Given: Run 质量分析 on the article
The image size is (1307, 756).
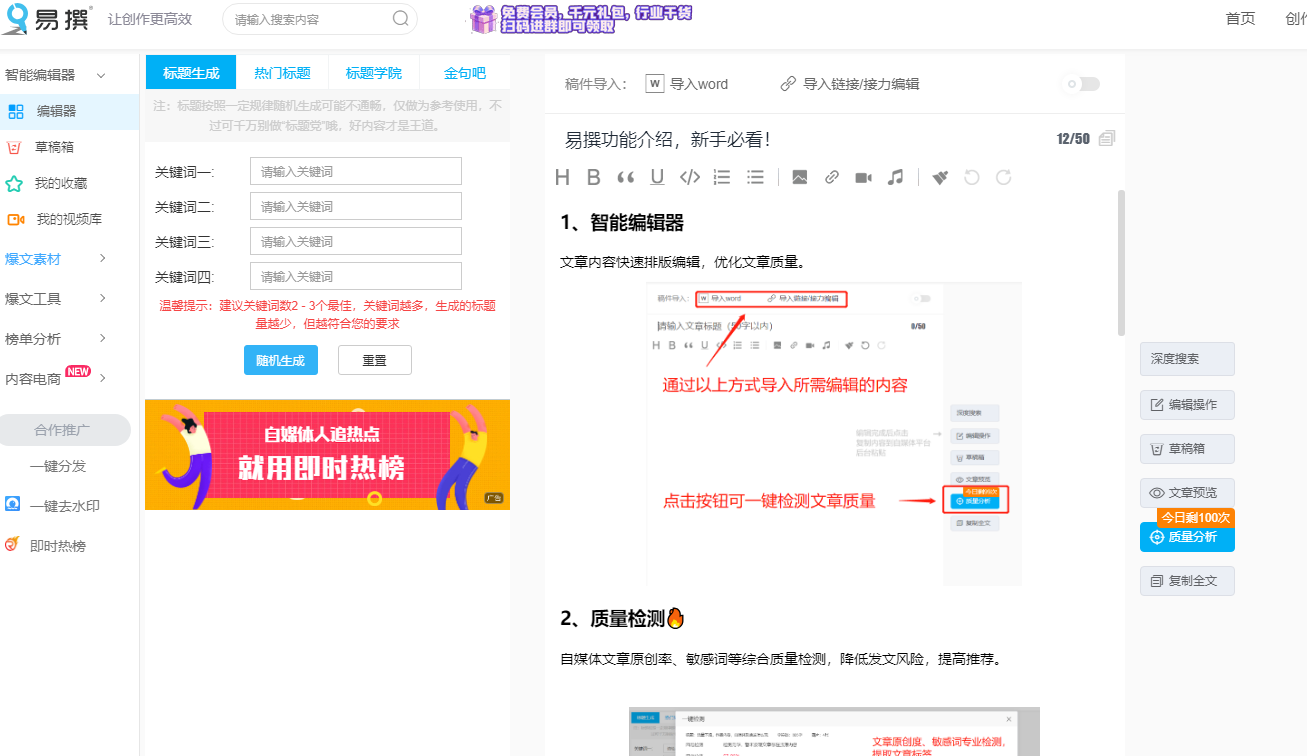Looking at the screenshot, I should pyautogui.click(x=1187, y=537).
